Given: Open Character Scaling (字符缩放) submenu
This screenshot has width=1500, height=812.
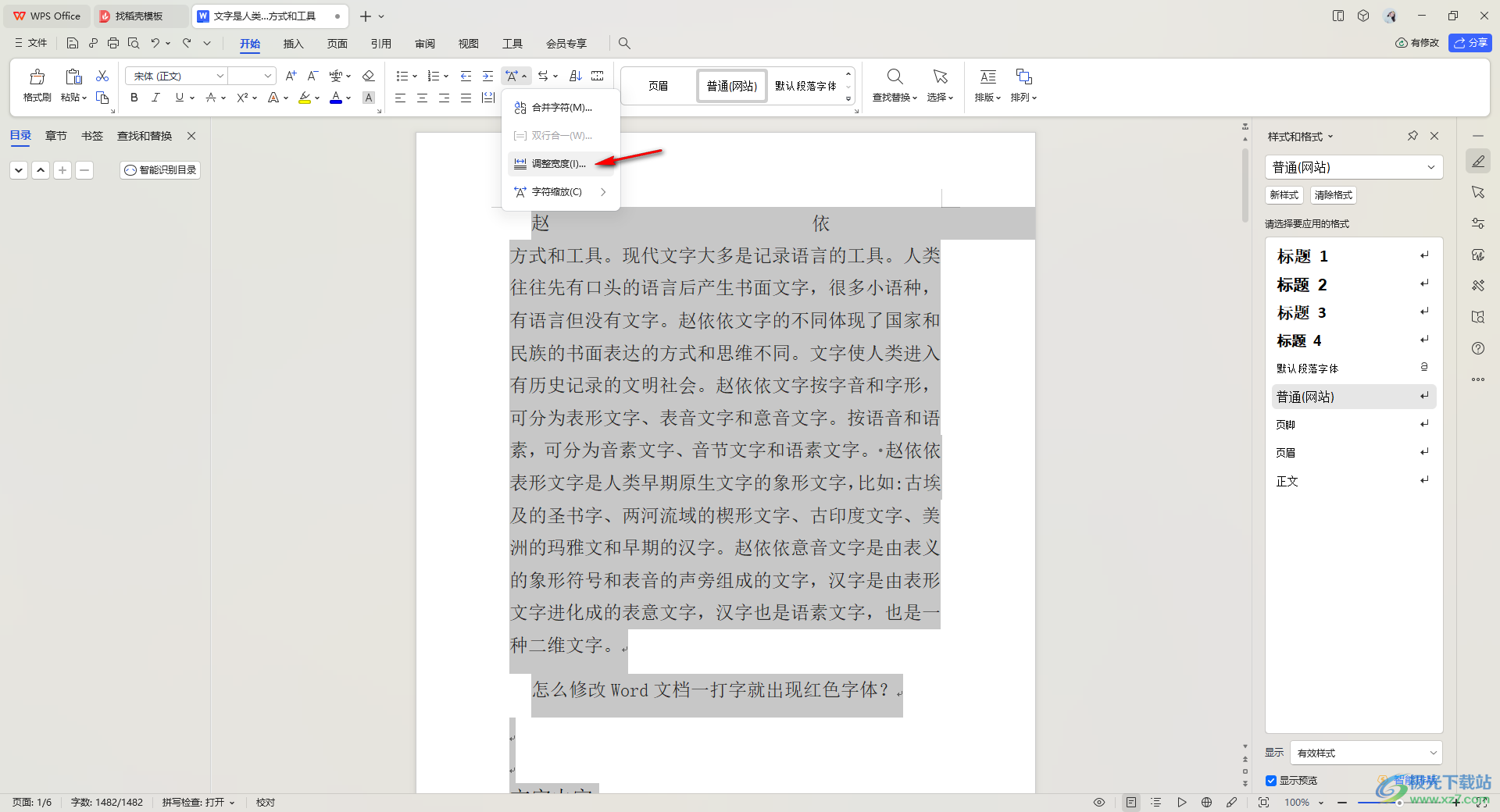Looking at the screenshot, I should point(561,192).
